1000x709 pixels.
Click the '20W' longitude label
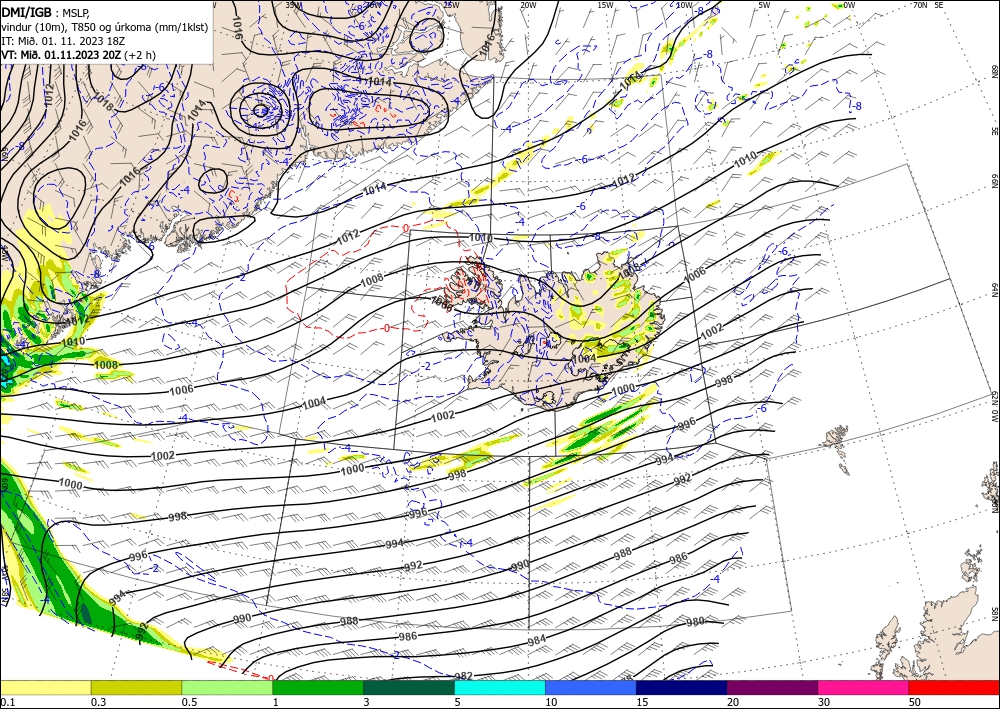pyautogui.click(x=528, y=5)
